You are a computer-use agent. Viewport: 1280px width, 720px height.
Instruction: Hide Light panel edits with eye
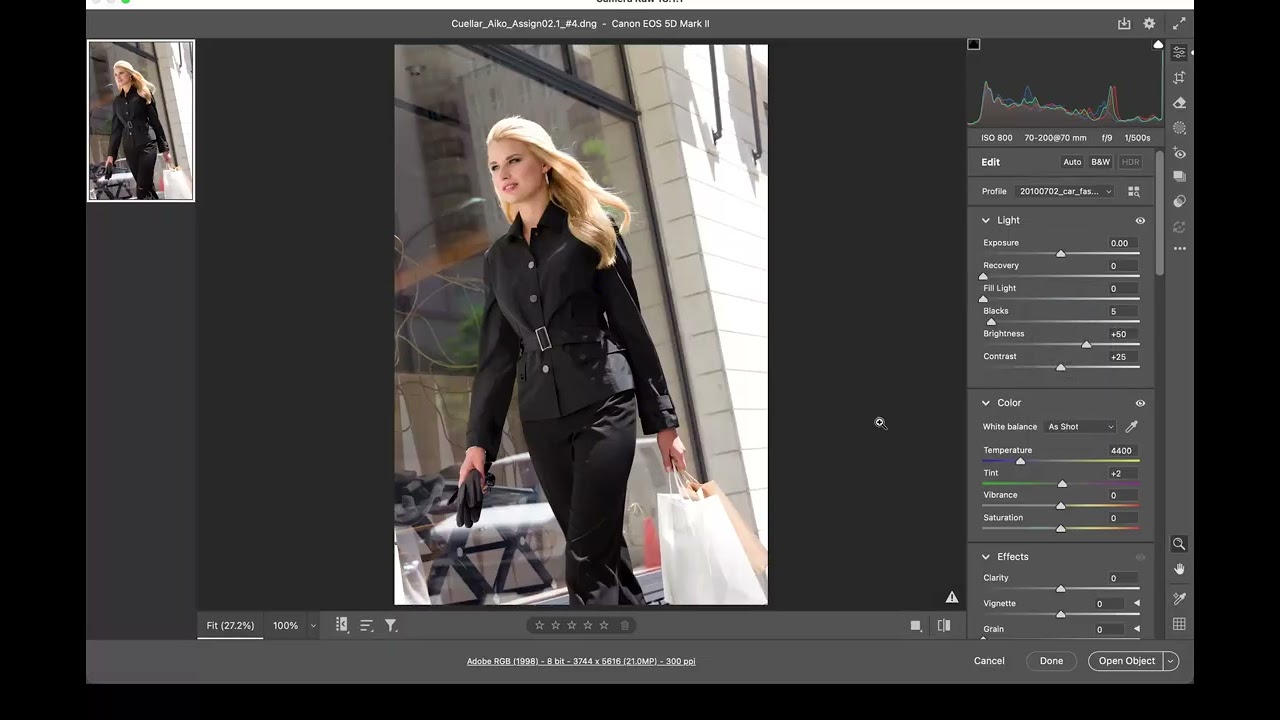1140,221
